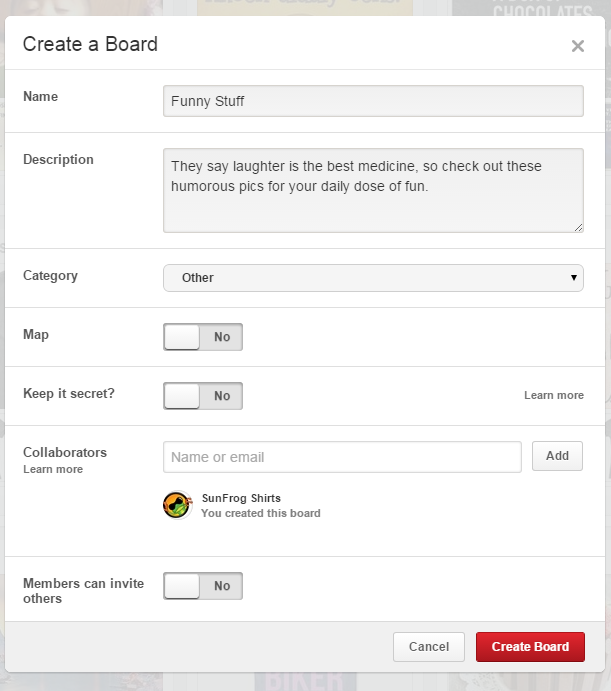This screenshot has width=611, height=691.
Task: Click the SunFrog Shirts avatar icon
Action: point(177,505)
